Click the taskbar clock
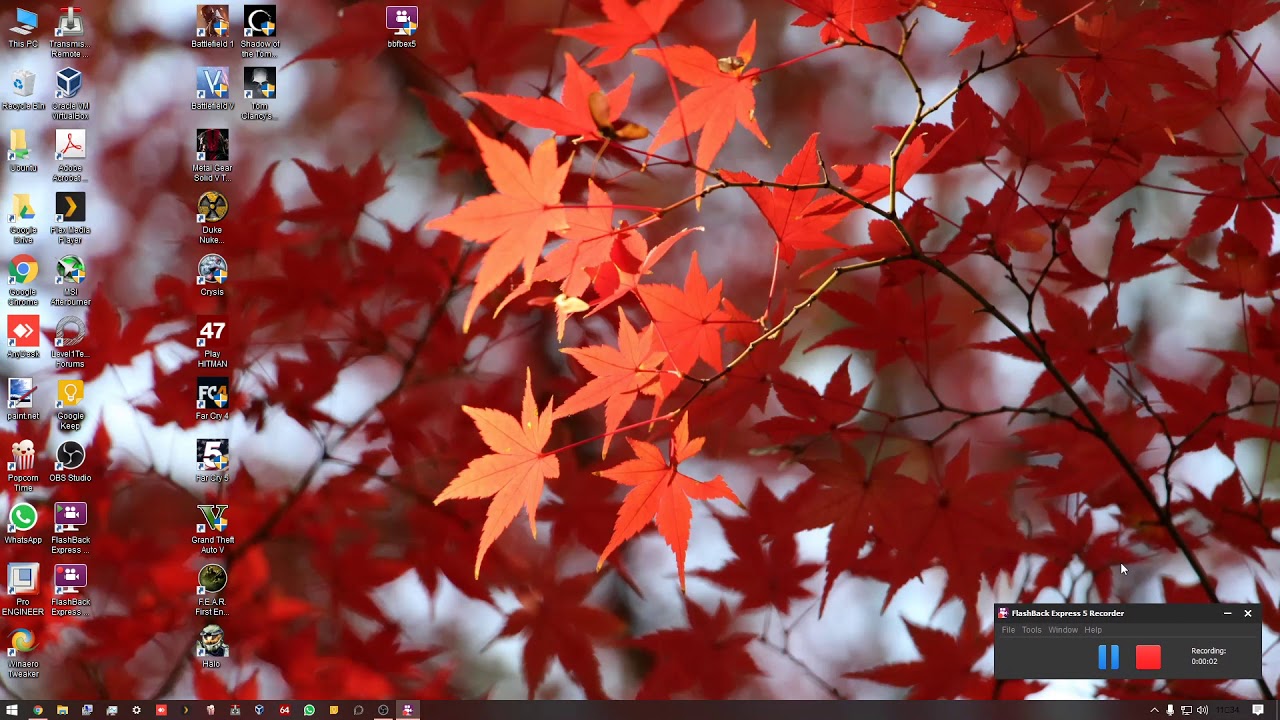This screenshot has height=720, width=1280. click(x=1226, y=710)
